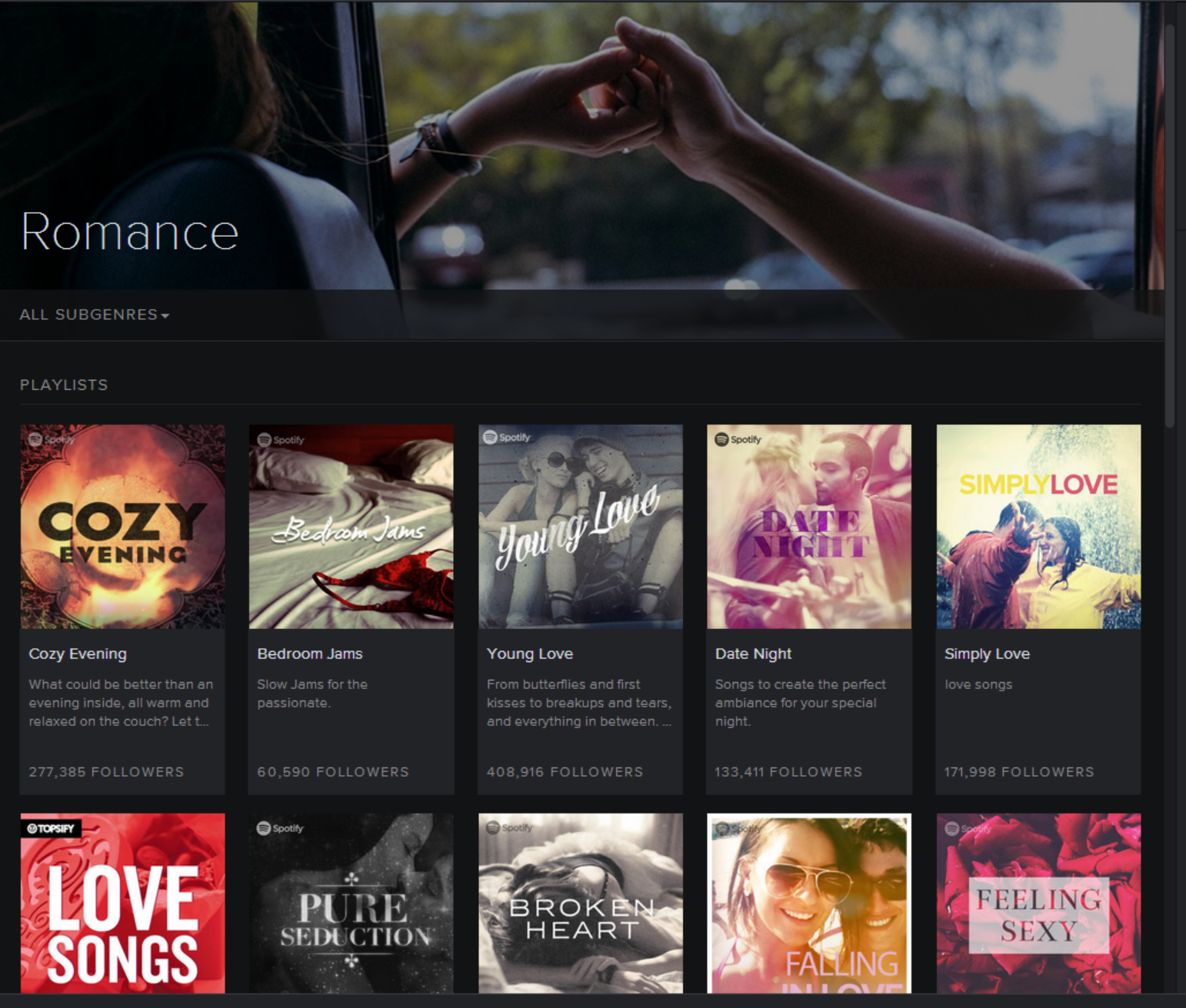Open the Broken Heart playlist artwork

pyautogui.click(x=580, y=903)
